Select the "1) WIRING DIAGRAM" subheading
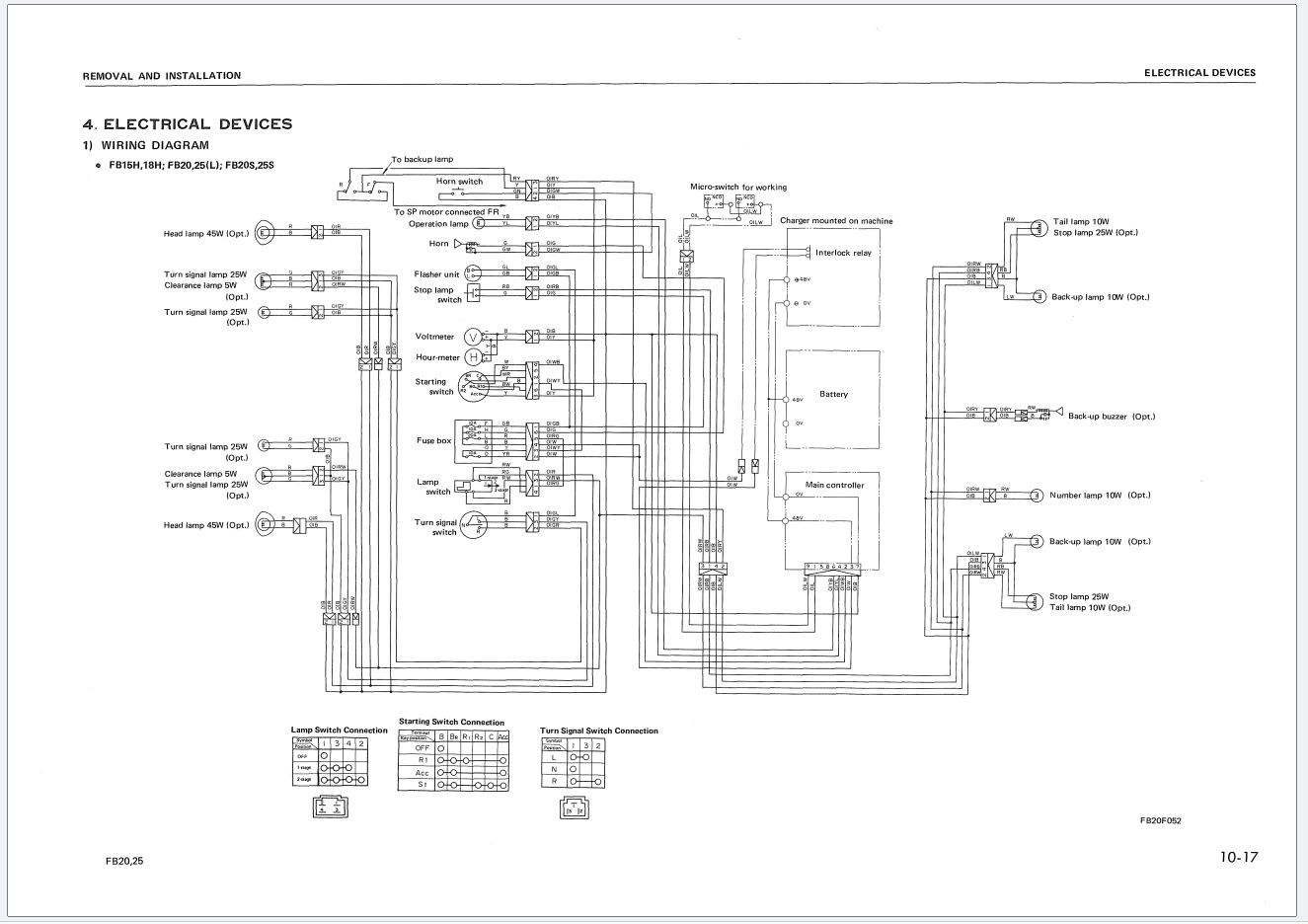This screenshot has height=924, width=1308. [146, 145]
